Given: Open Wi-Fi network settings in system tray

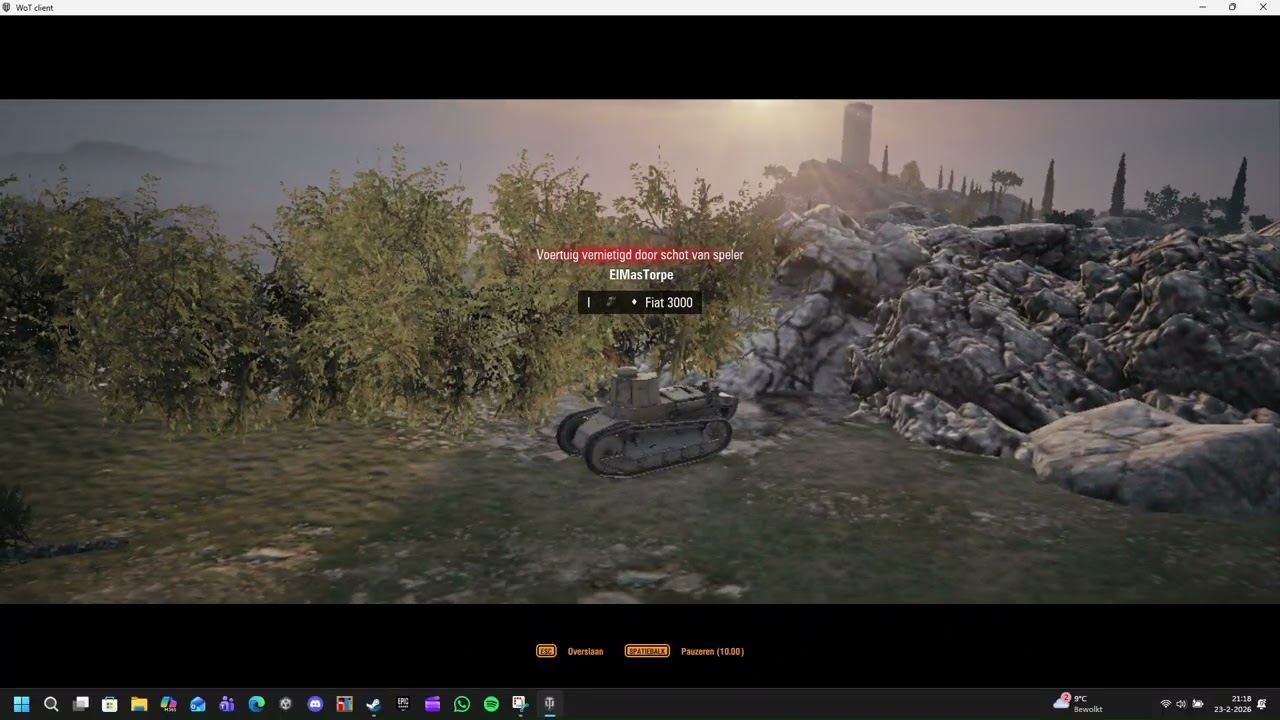Looking at the screenshot, I should [1165, 704].
